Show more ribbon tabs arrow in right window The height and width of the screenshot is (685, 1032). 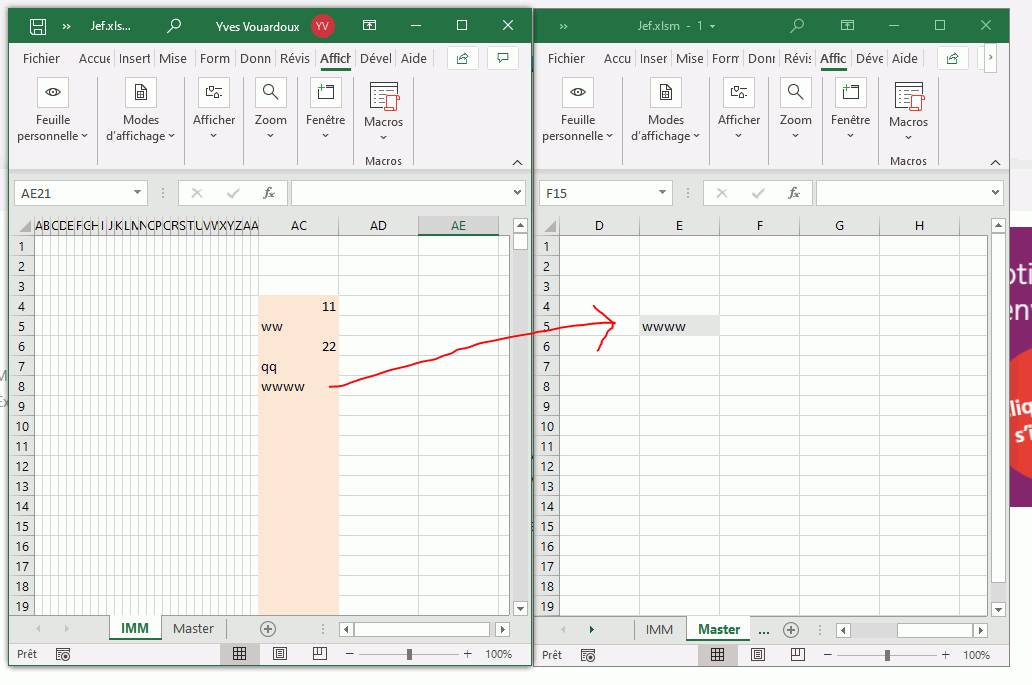[990, 58]
